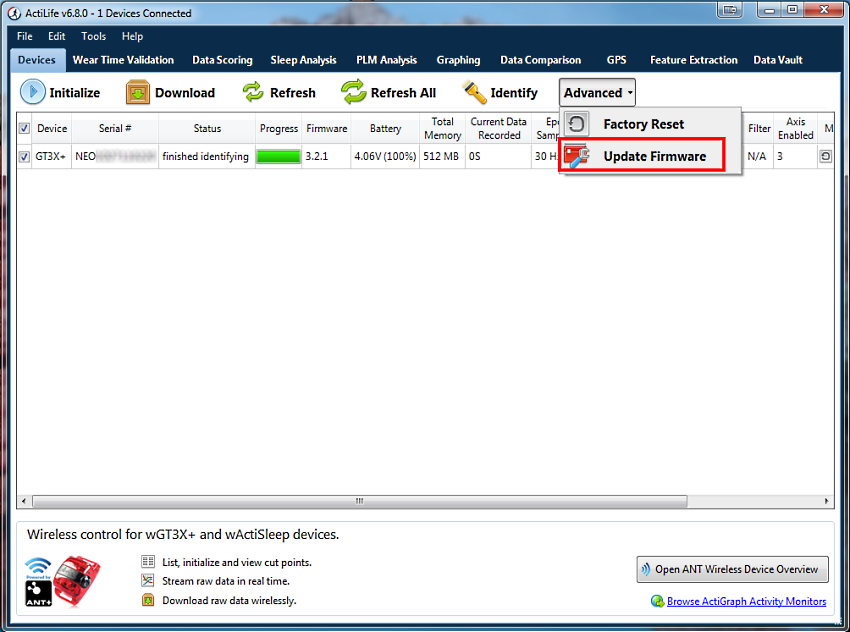Click the Identify flashlight icon
Screen dimensions: 850x632
[474, 93]
